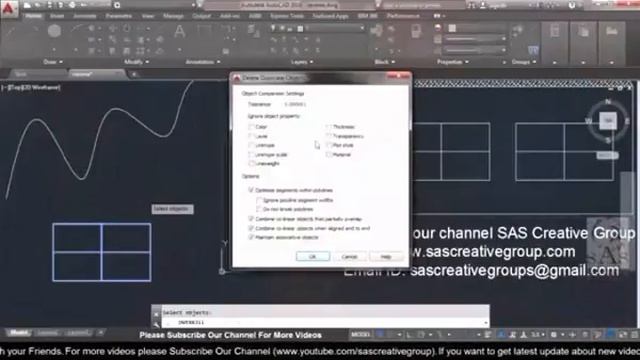Click OK in Delete Duplicate Objects dialog

tap(313, 256)
